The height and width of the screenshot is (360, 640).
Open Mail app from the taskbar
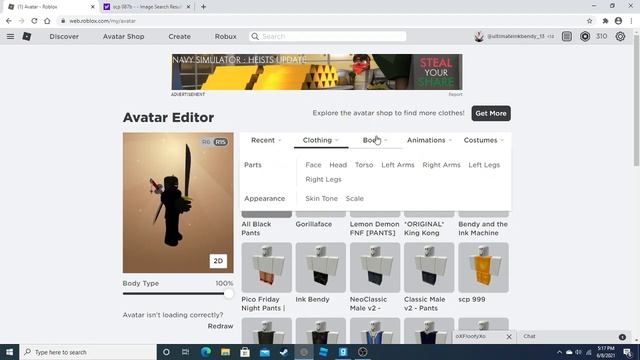[x=264, y=352]
